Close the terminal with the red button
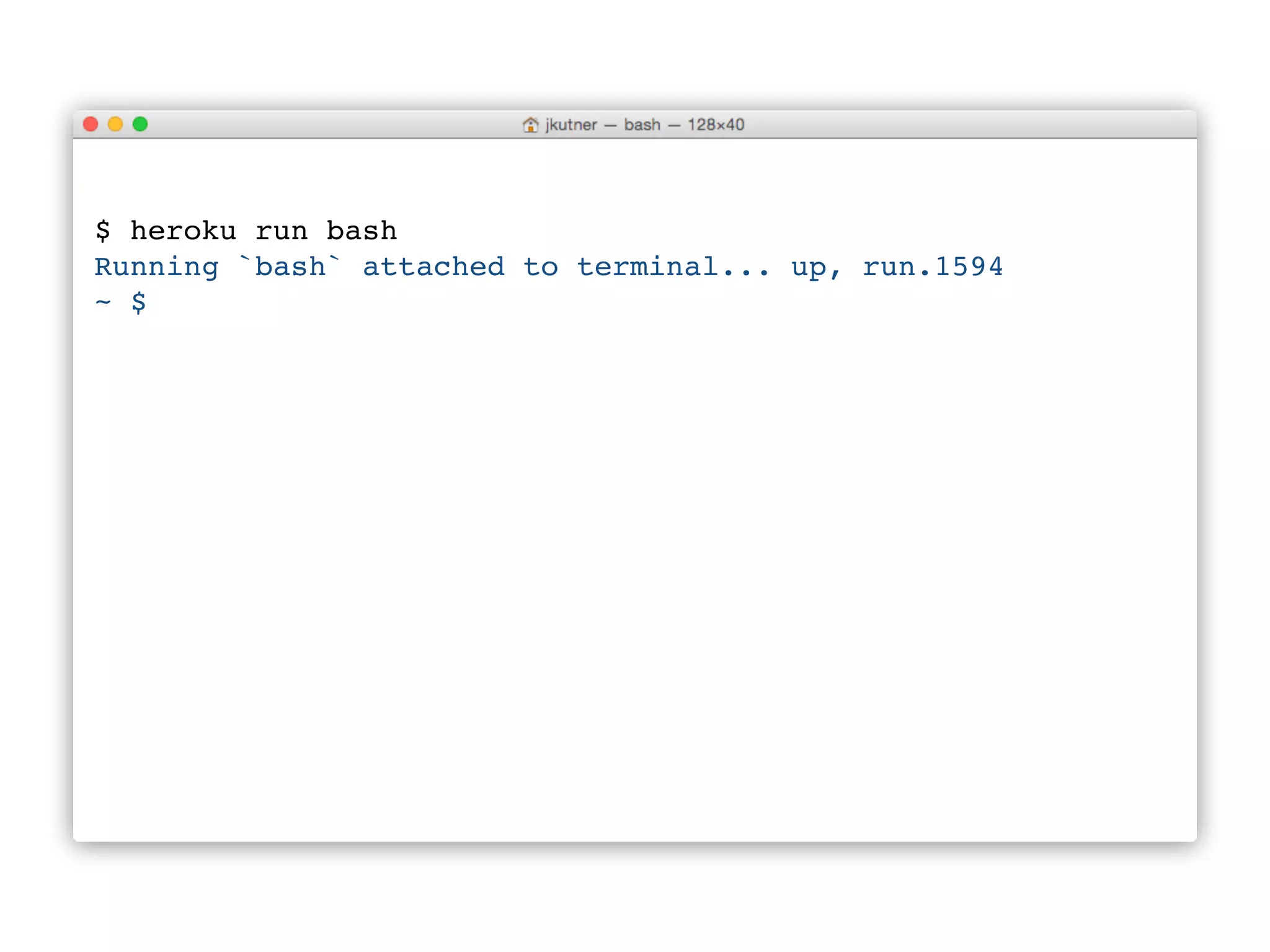Screen dimensions: 1270x952 (91, 124)
